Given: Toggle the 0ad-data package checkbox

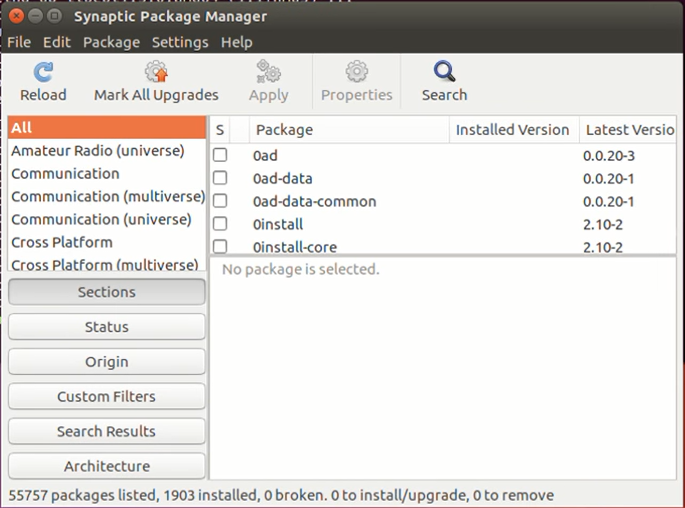Looking at the screenshot, I should [x=220, y=178].
